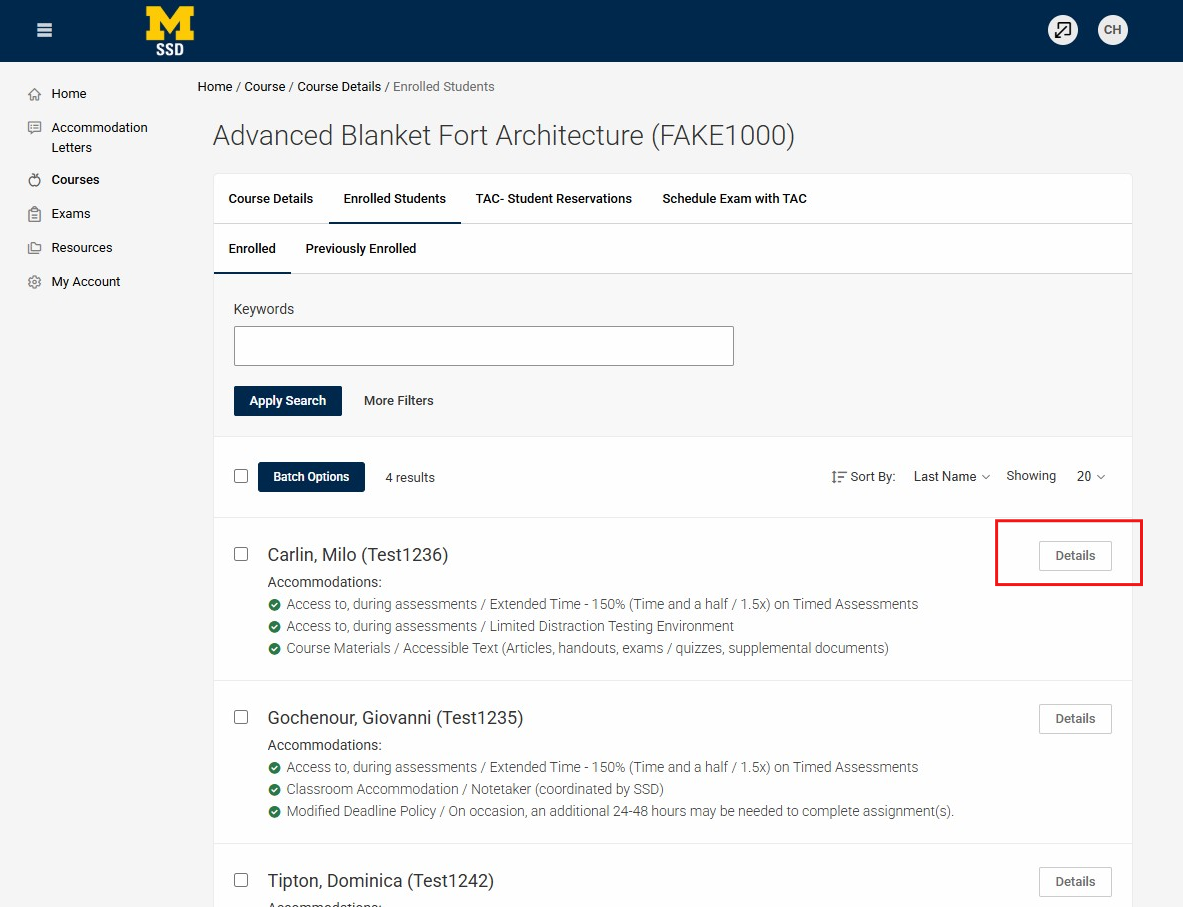The height and width of the screenshot is (907, 1183).
Task: Open the Showing 20 results-per-page dropdown
Action: pos(1090,476)
